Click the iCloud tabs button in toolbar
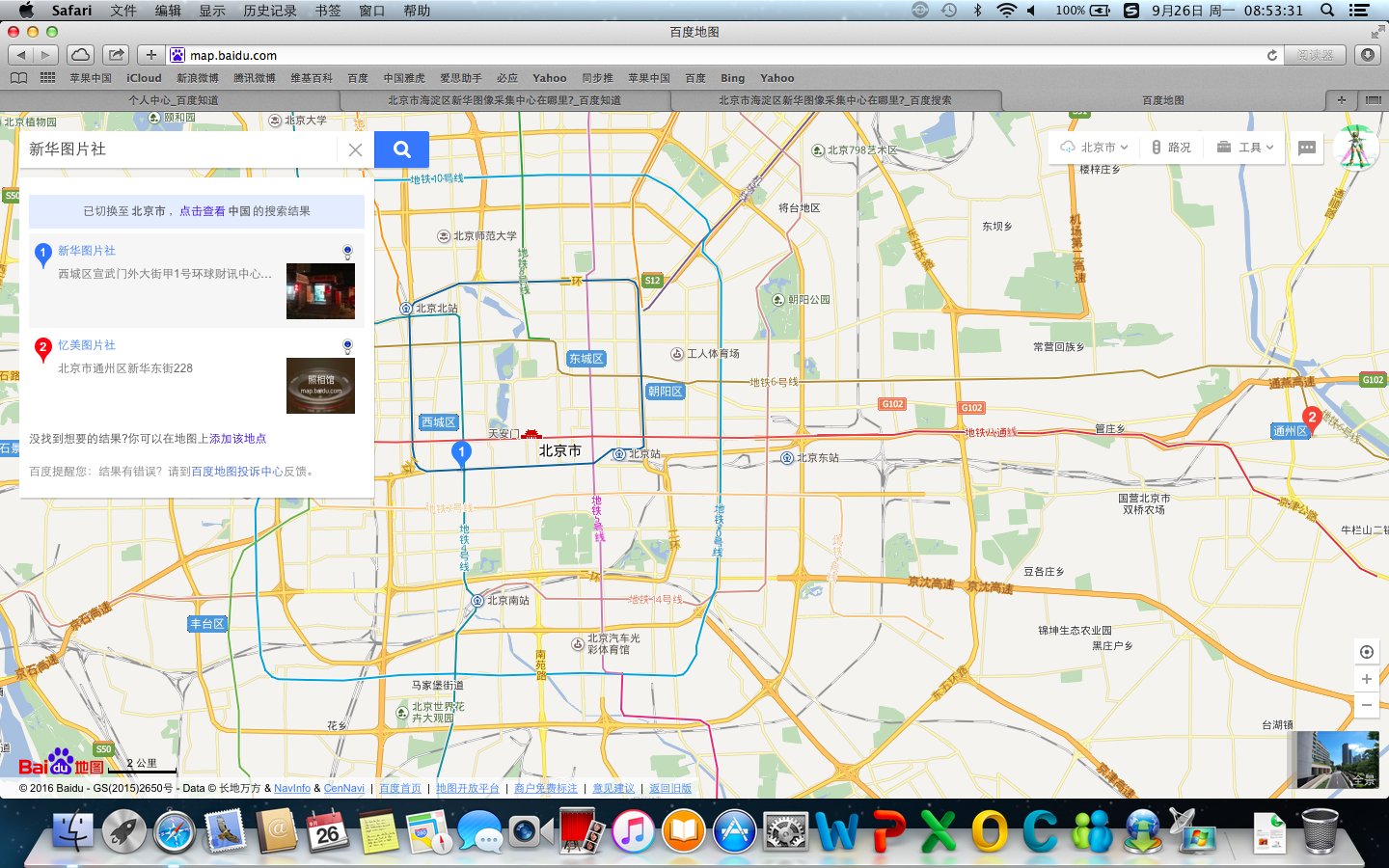The width and height of the screenshot is (1389, 868). (81, 55)
